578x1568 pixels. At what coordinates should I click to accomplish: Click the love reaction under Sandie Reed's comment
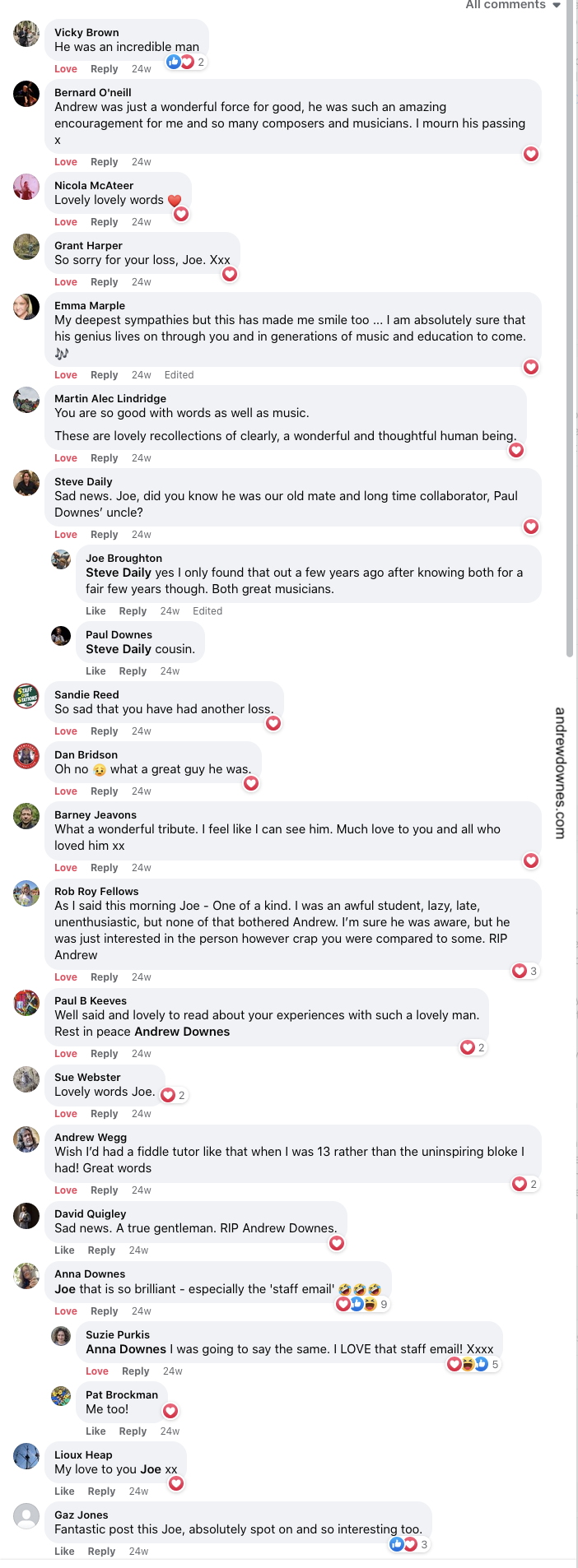(273, 723)
